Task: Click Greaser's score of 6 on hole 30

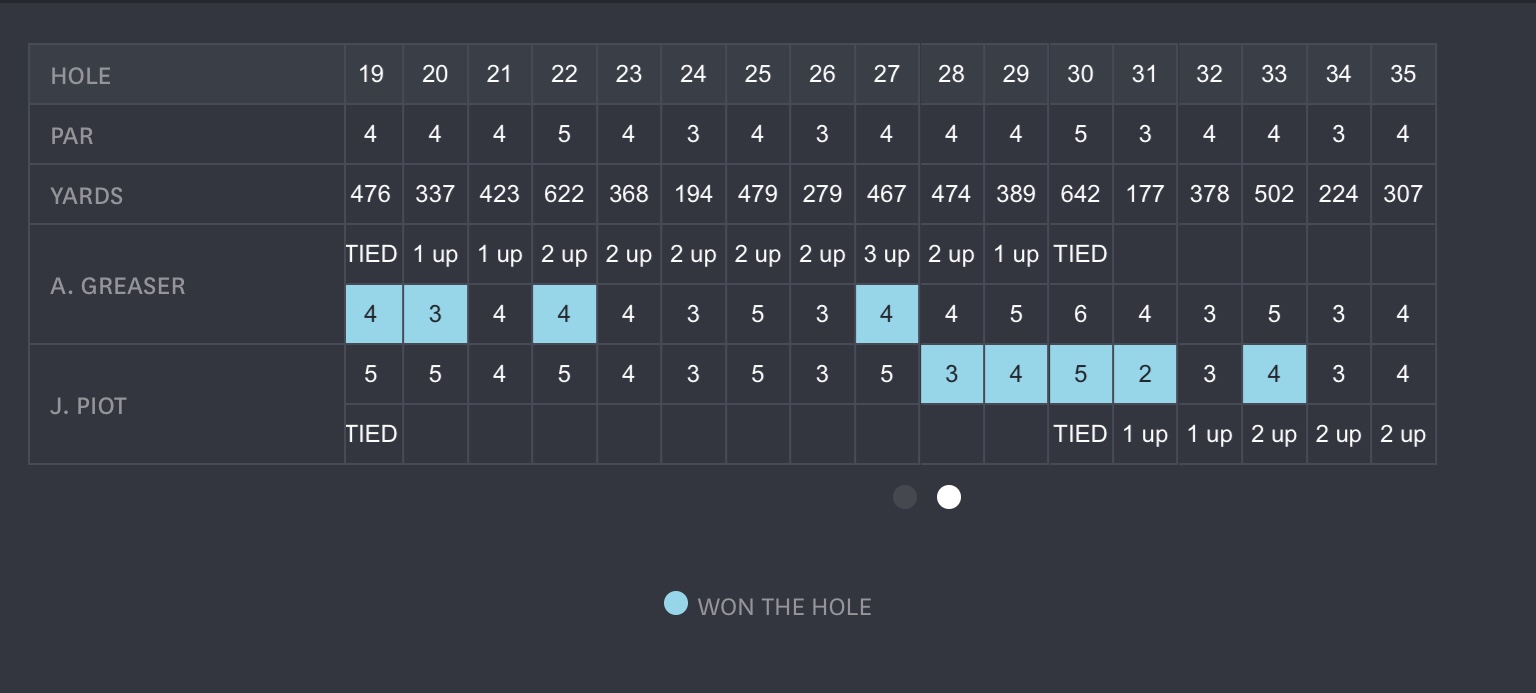Action: [x=1080, y=314]
